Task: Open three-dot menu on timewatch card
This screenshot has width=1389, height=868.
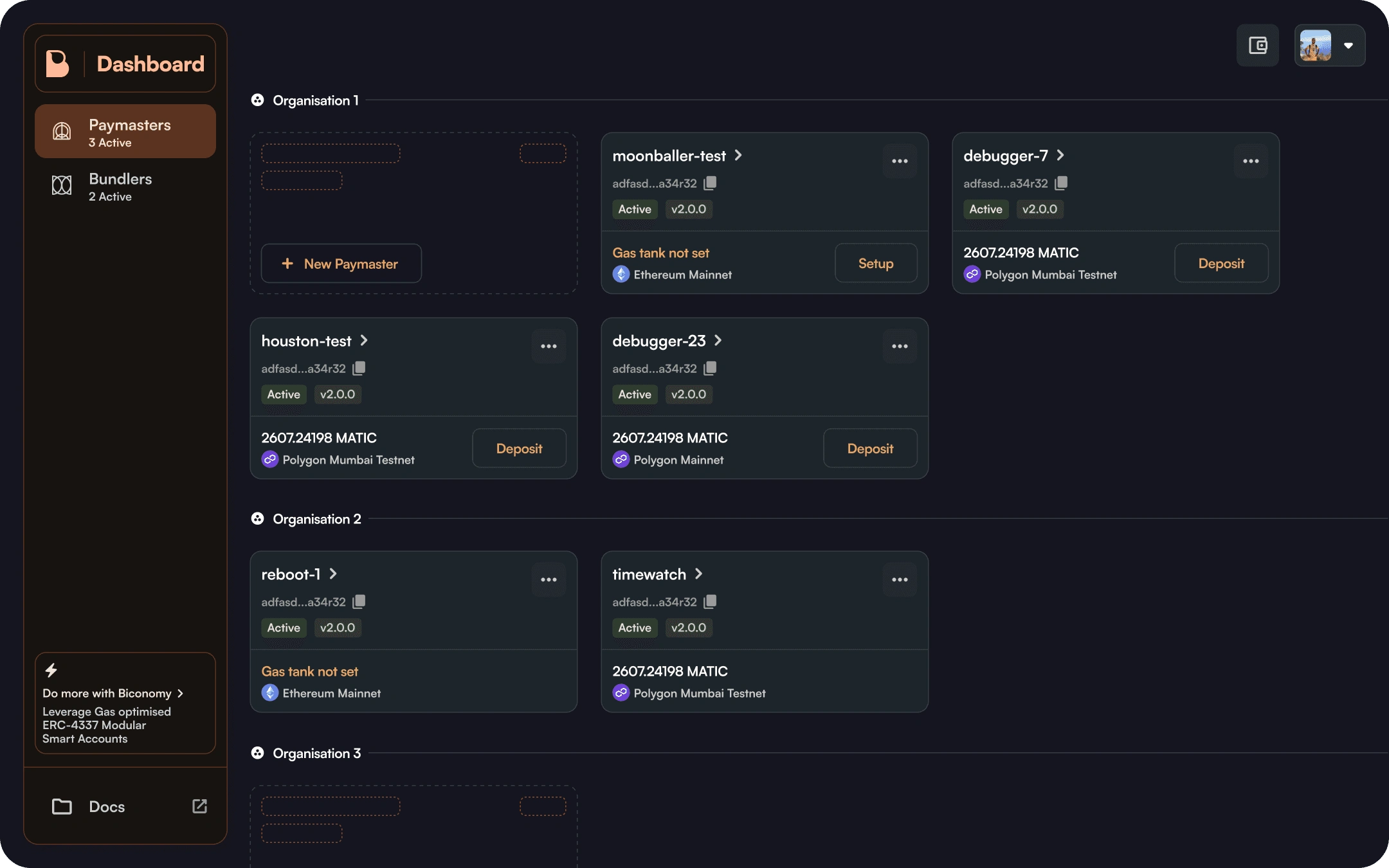Action: pyautogui.click(x=900, y=579)
